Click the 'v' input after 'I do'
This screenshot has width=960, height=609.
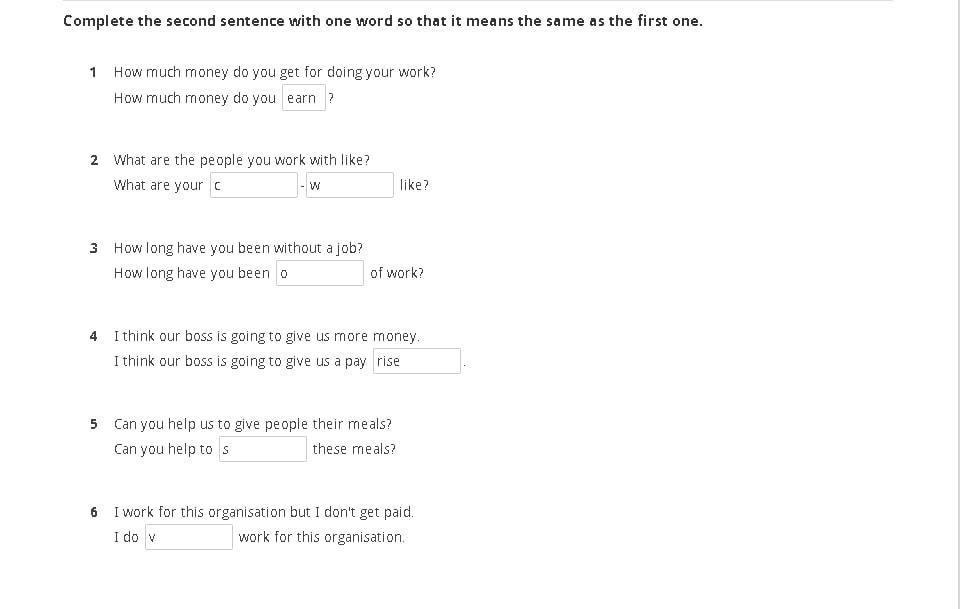pyautogui.click(x=189, y=537)
